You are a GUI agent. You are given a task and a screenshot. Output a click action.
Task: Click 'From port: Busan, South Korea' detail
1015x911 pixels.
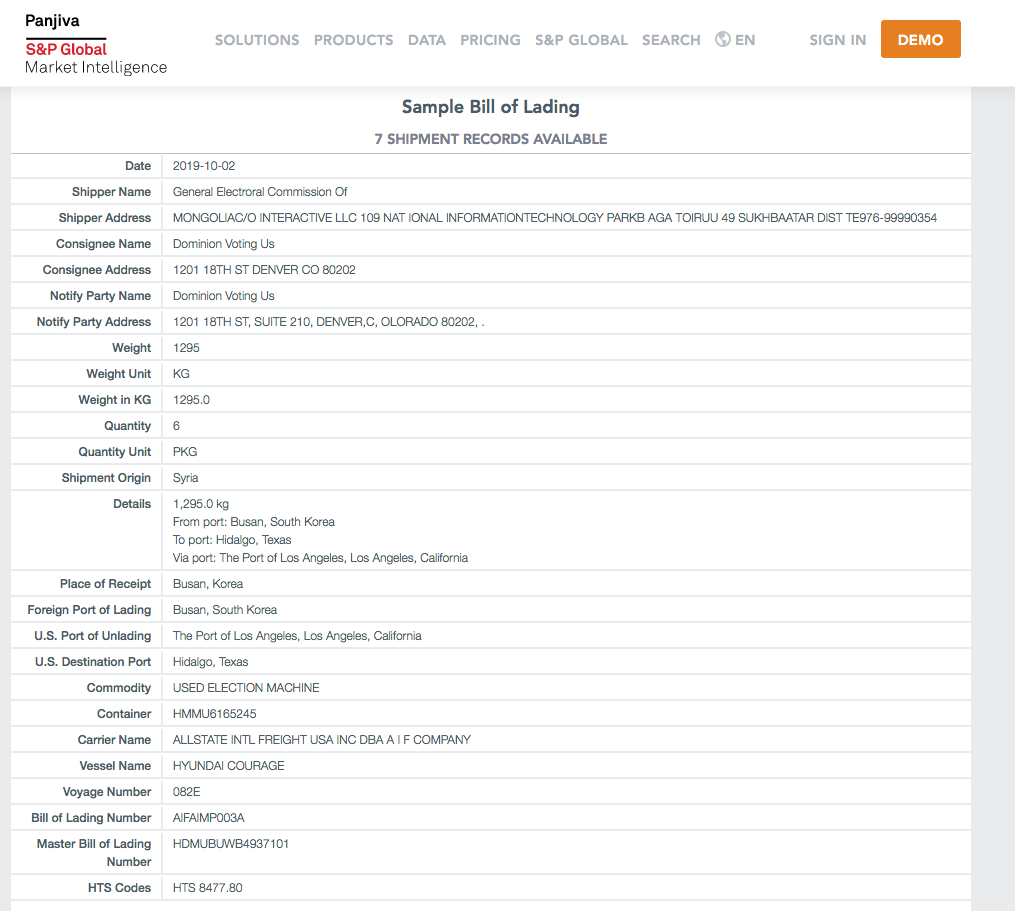[254, 522]
